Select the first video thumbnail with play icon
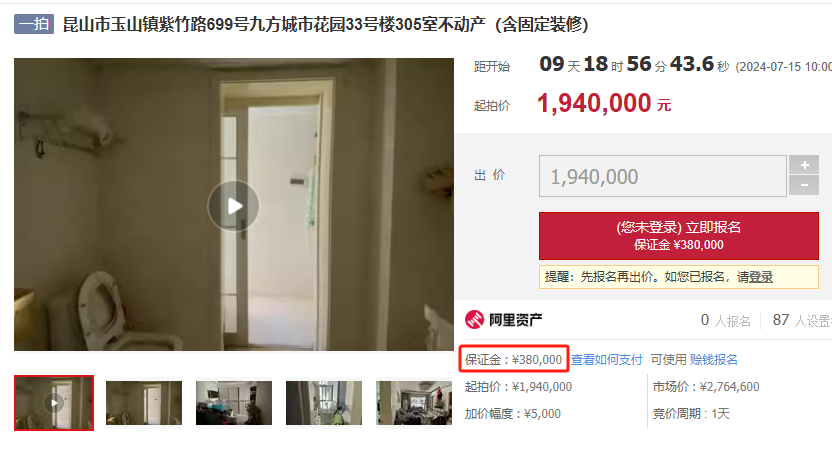This screenshot has height=450, width=832. click(54, 403)
